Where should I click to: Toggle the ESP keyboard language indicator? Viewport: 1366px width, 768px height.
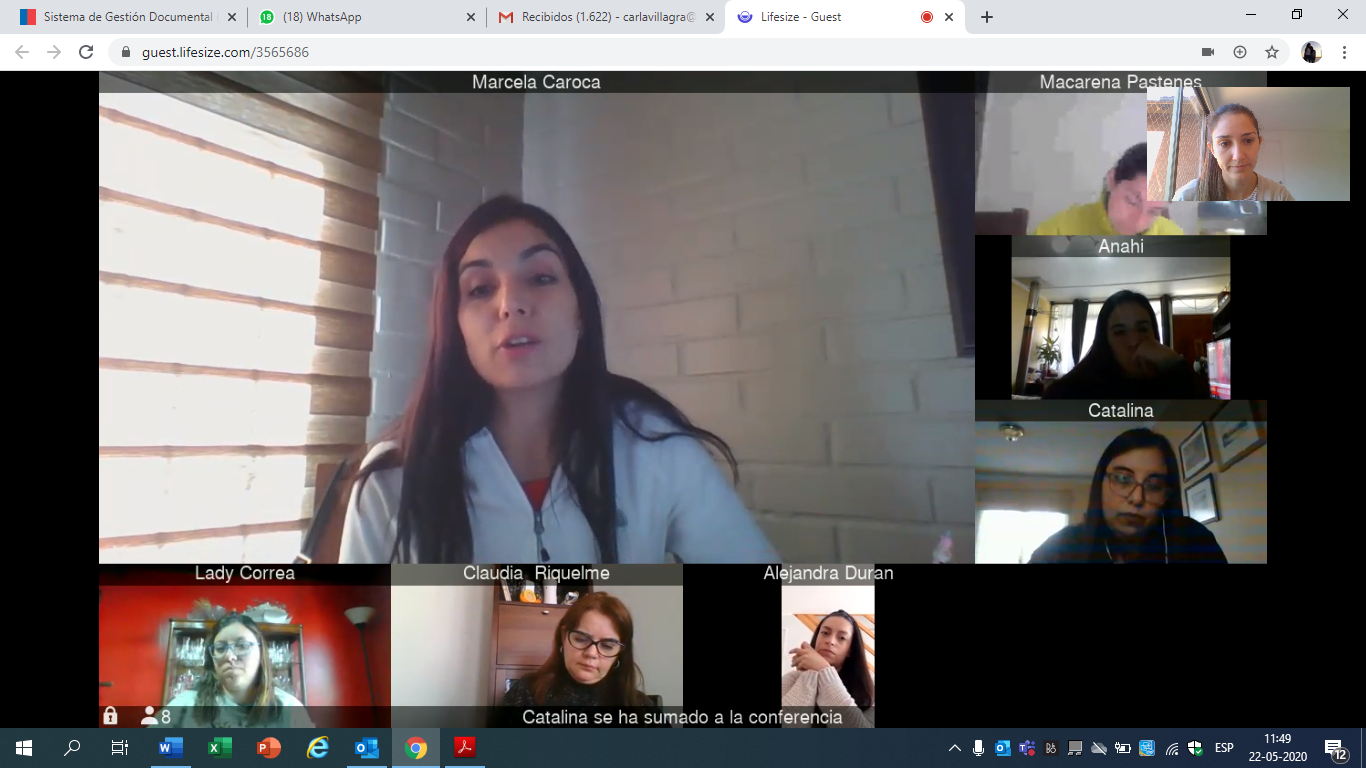1224,748
